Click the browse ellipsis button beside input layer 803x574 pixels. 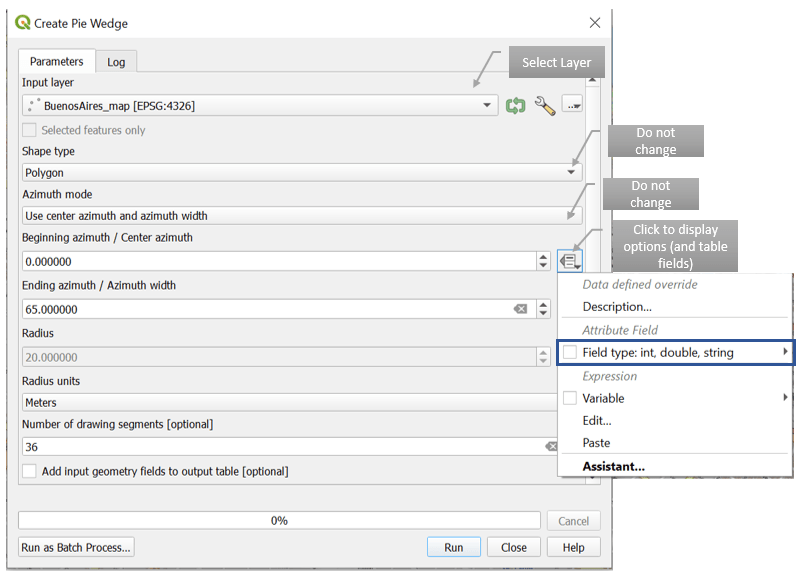(572, 104)
